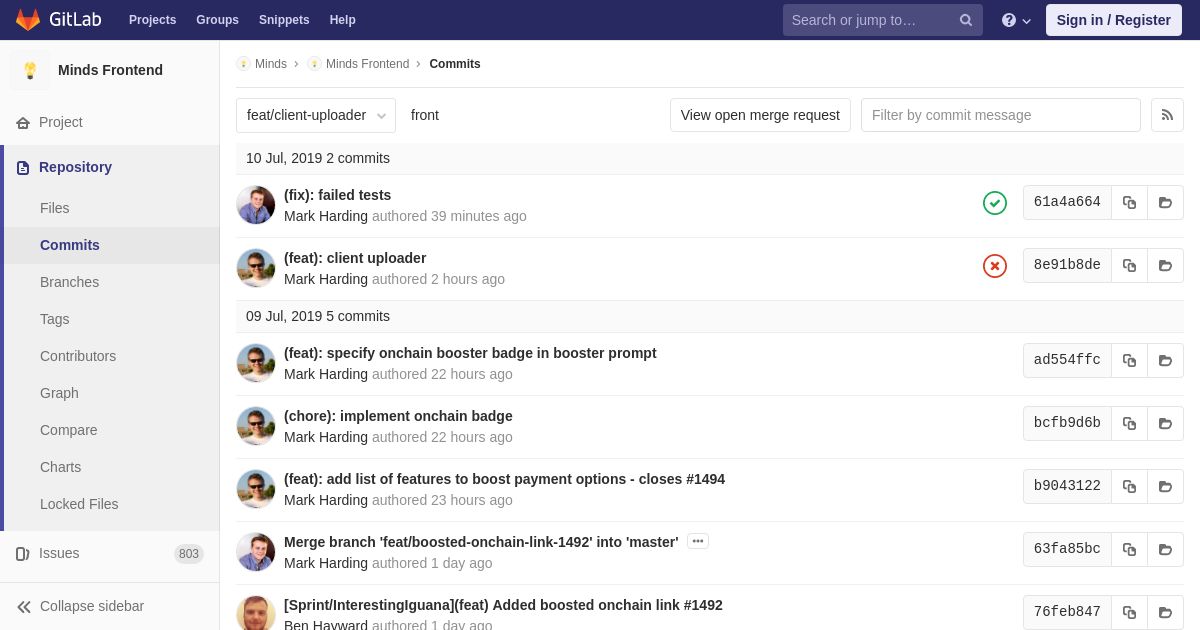Open Help in the top navigation

343,20
